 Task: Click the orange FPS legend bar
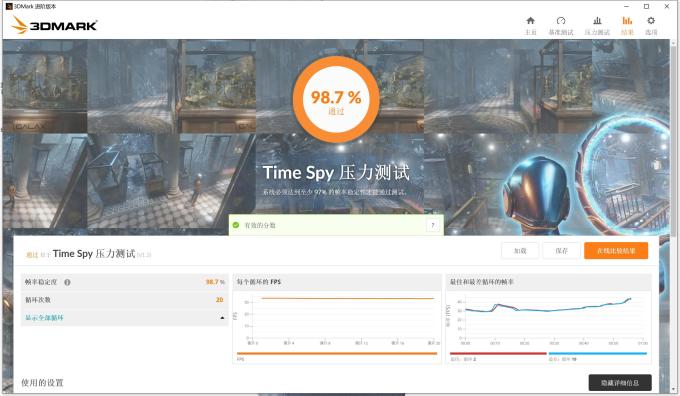tap(337, 353)
